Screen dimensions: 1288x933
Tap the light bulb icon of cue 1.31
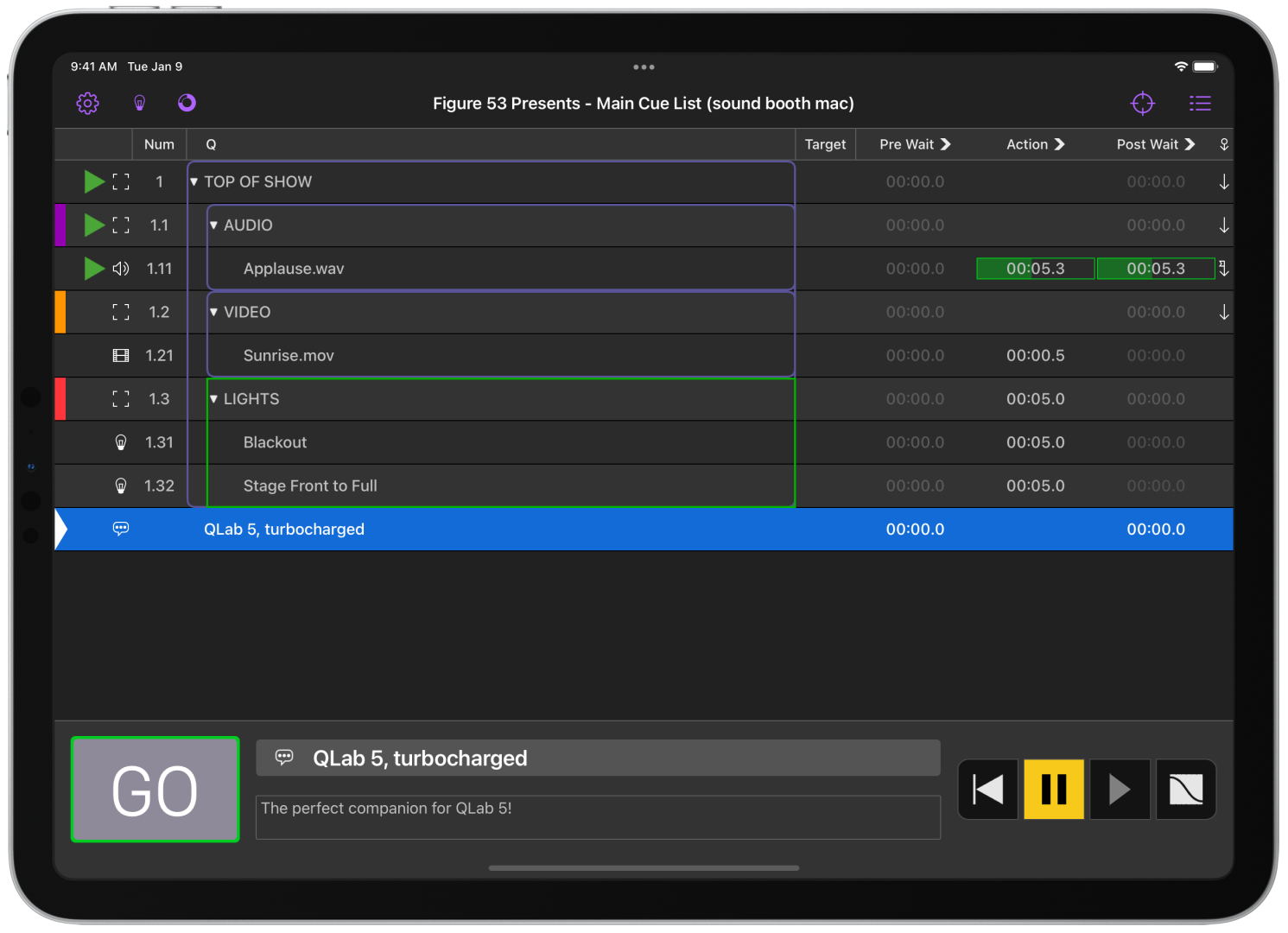(121, 442)
